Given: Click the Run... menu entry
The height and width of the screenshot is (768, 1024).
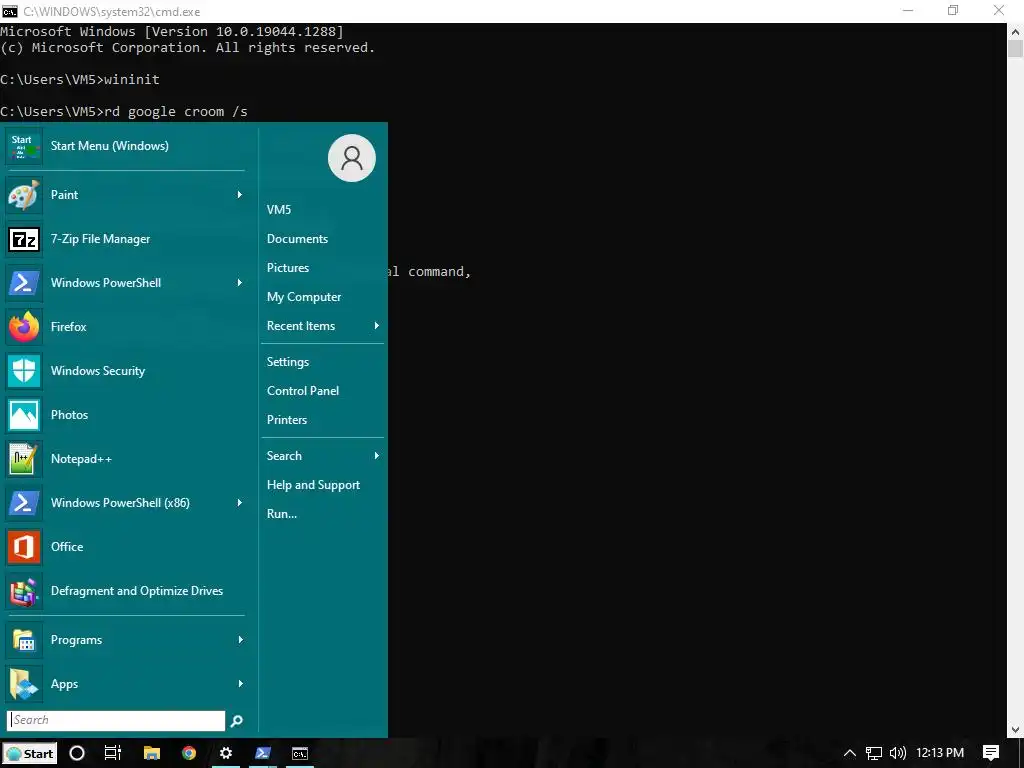Looking at the screenshot, I should pos(281,514).
